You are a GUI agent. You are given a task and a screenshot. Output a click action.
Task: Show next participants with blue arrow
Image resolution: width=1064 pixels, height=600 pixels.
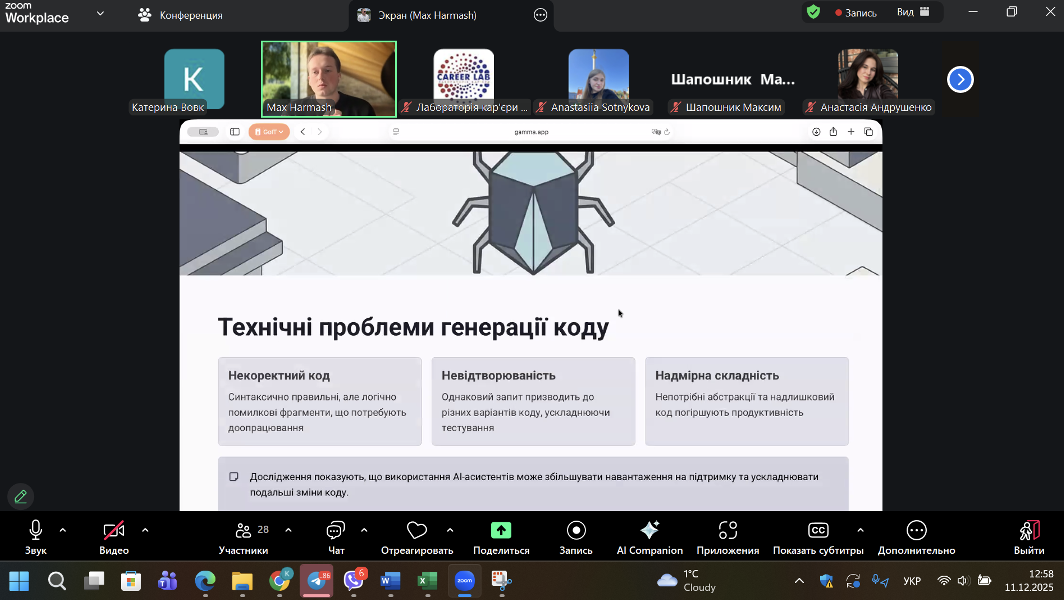[x=960, y=79]
